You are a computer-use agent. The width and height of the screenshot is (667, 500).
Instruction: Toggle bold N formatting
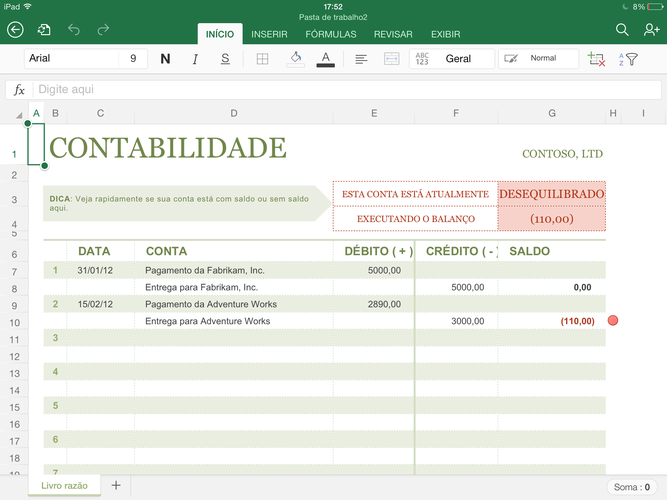coord(165,59)
